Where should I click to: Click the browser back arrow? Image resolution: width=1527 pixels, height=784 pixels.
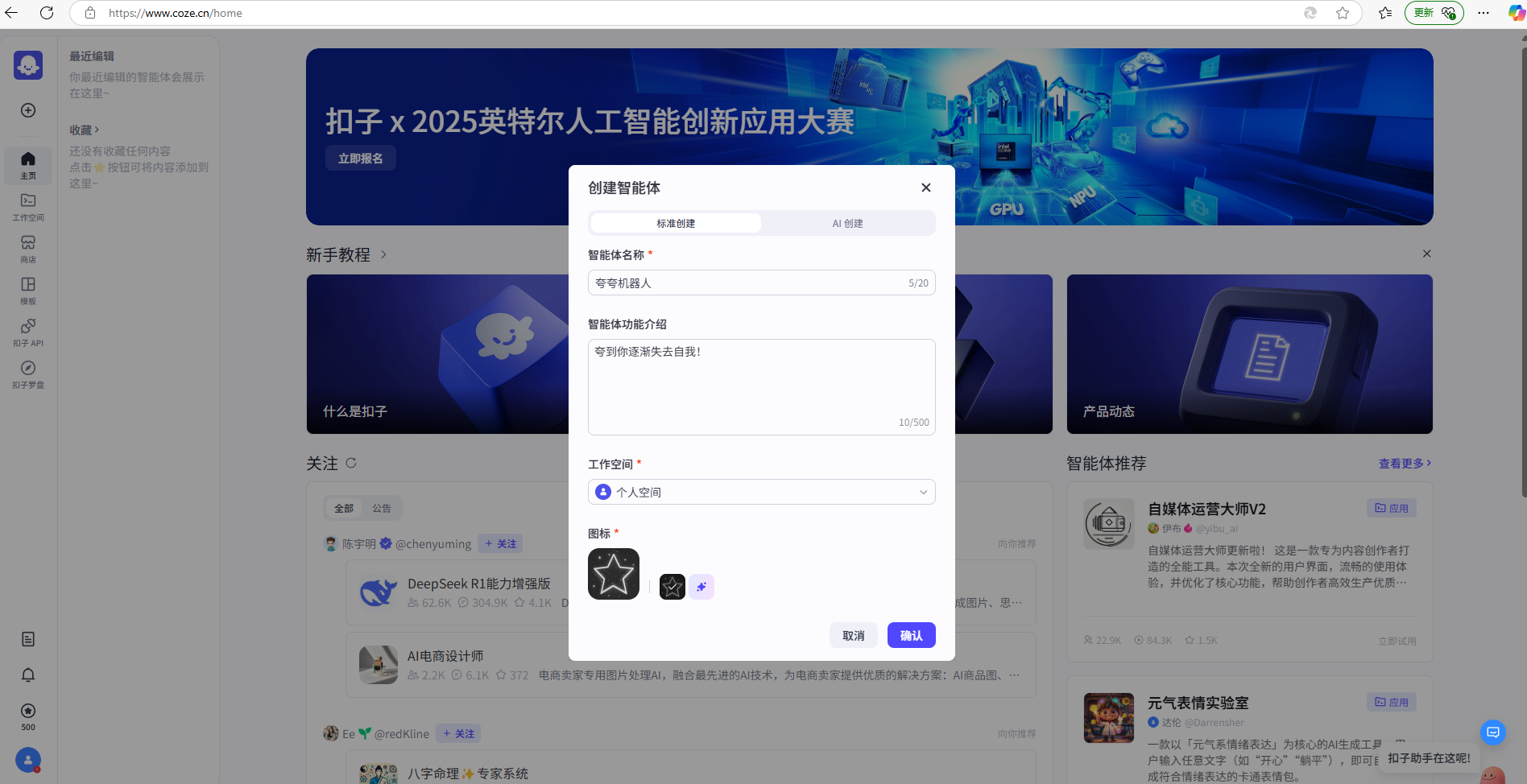[11, 13]
